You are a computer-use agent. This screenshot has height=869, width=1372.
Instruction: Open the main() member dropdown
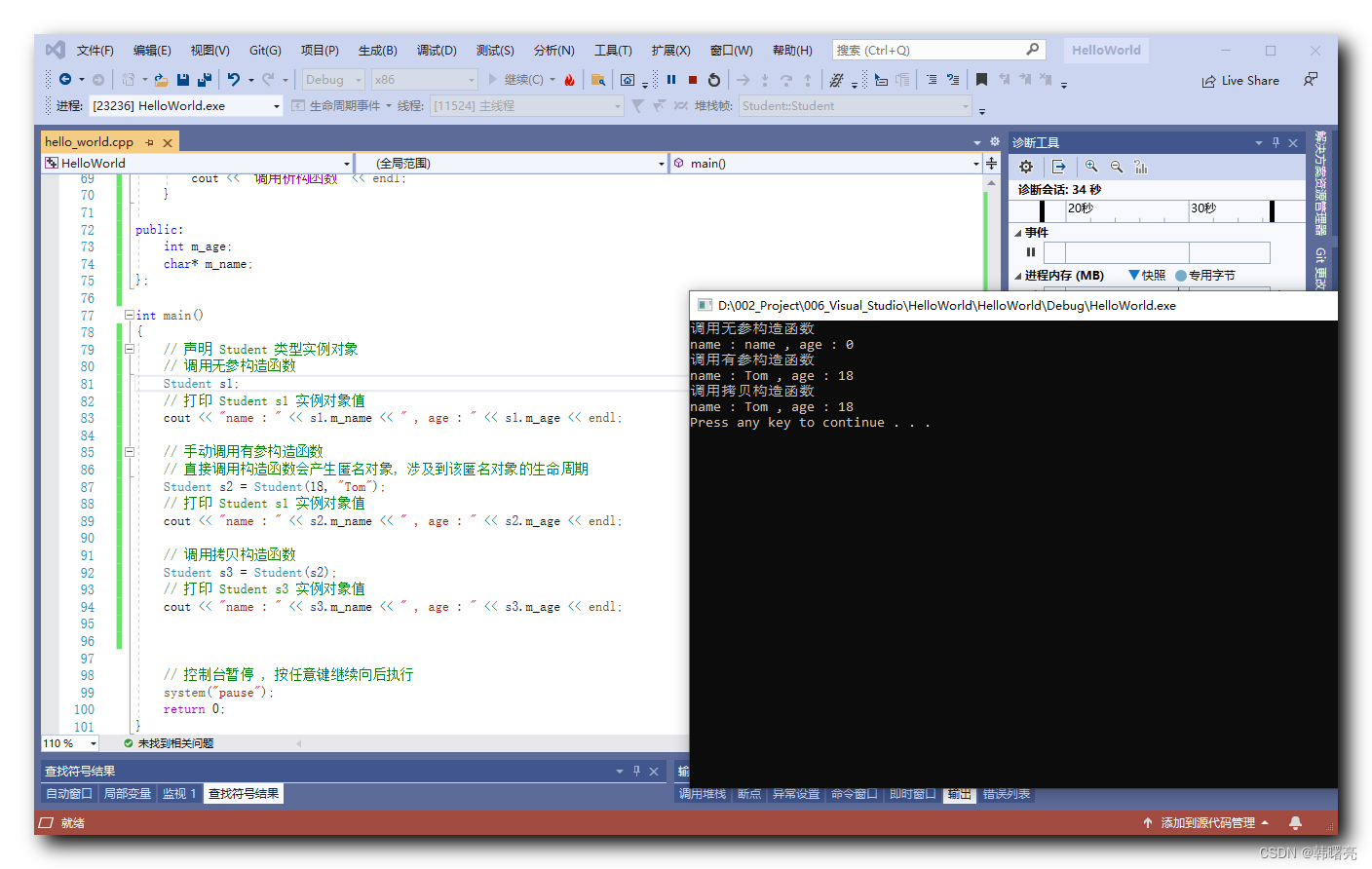click(826, 163)
